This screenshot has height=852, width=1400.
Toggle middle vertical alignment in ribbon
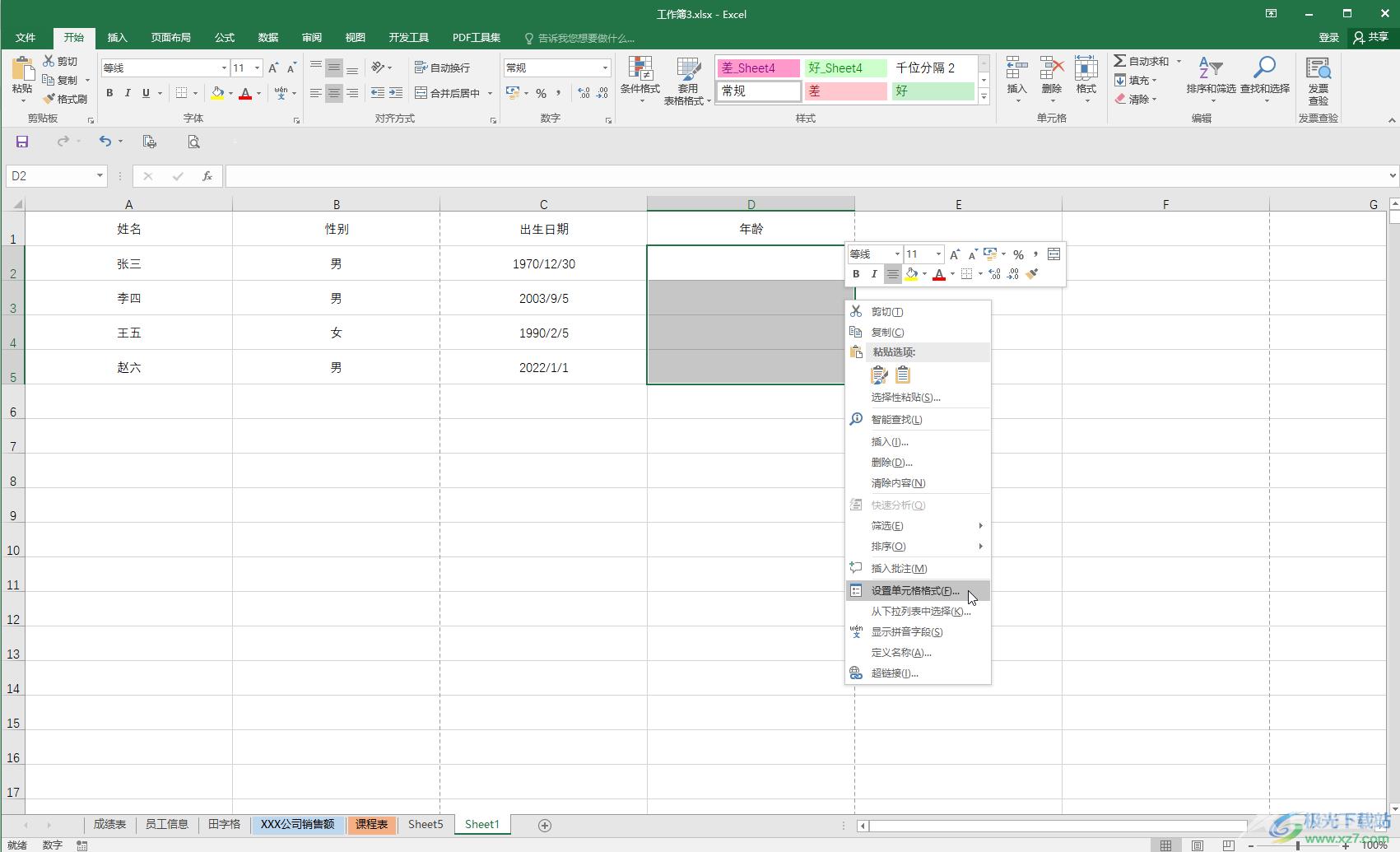[x=333, y=68]
